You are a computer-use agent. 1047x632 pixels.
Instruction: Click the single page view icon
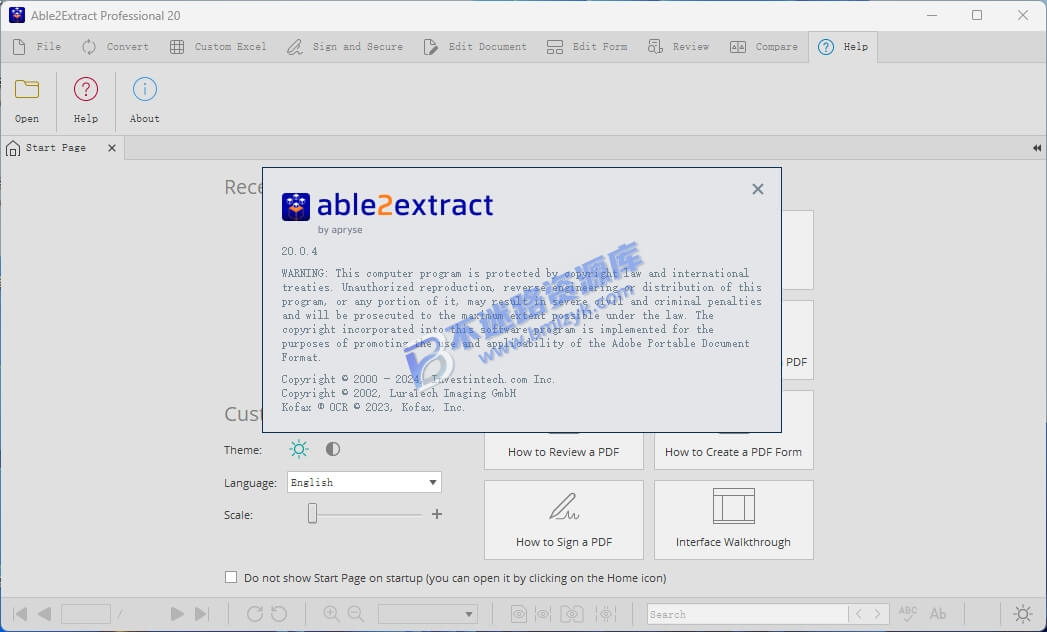pos(518,614)
